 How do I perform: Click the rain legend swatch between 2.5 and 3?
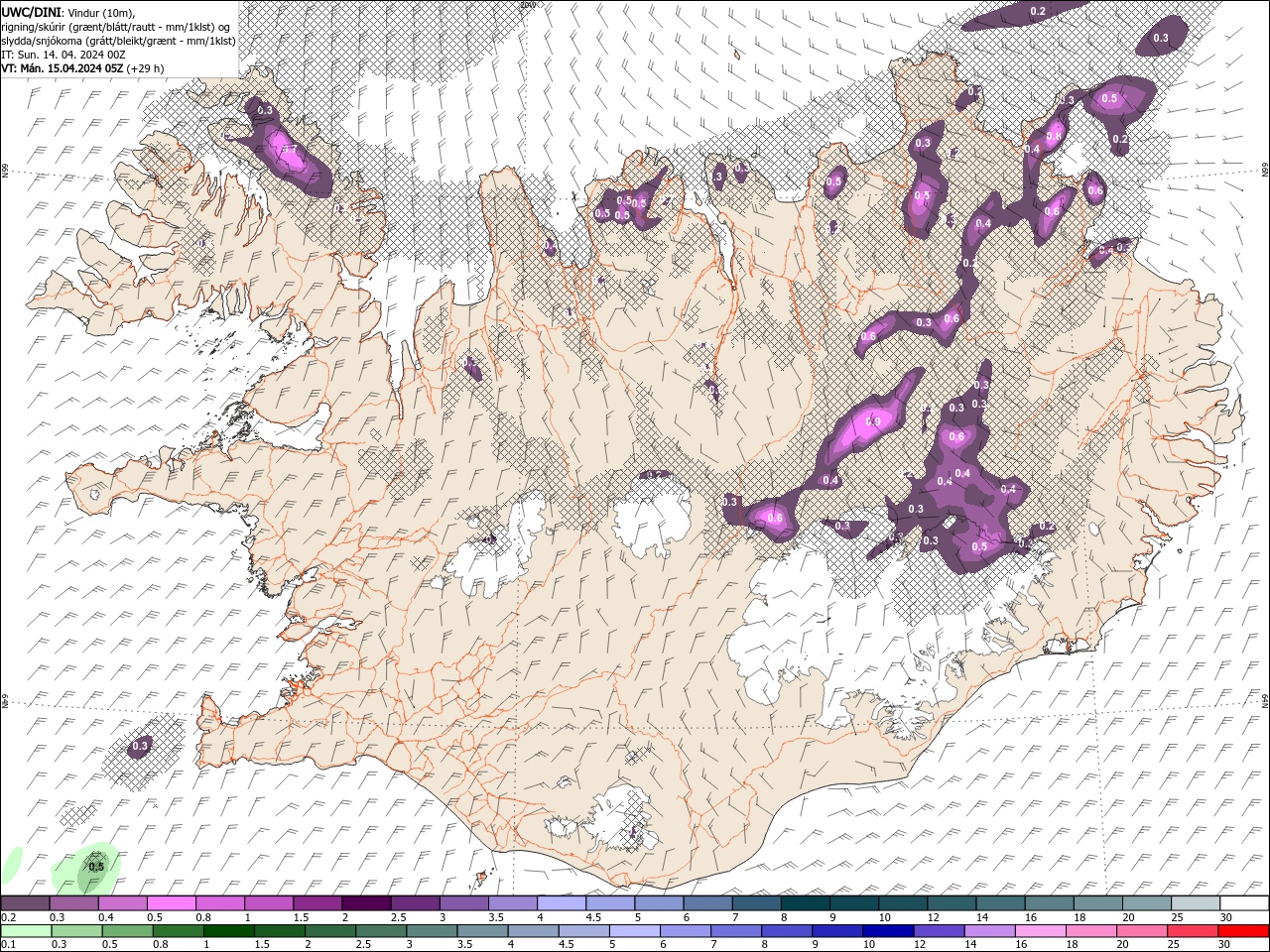point(381,931)
